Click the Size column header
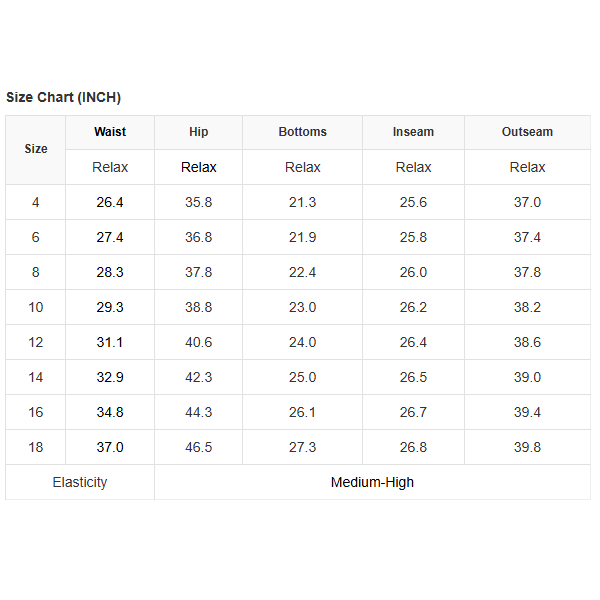The height and width of the screenshot is (600, 600). 36,149
